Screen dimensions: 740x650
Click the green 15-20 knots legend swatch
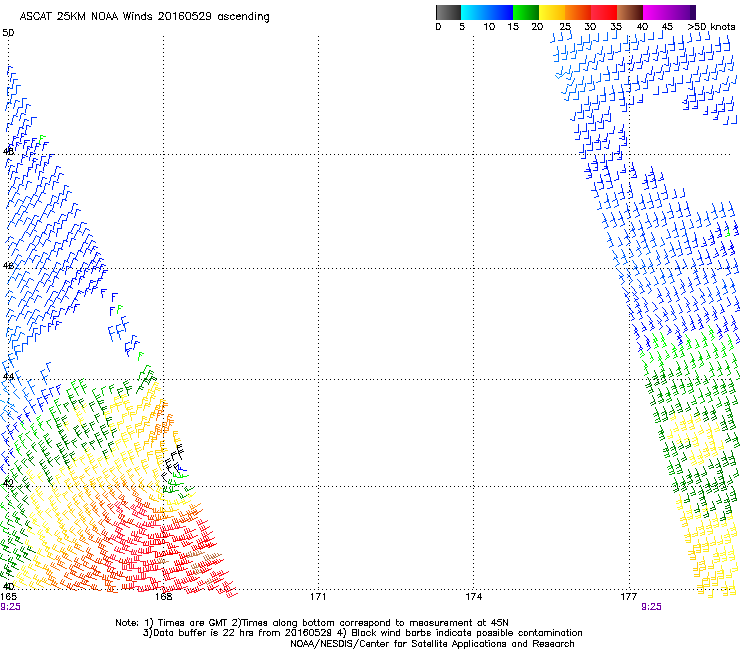526,12
